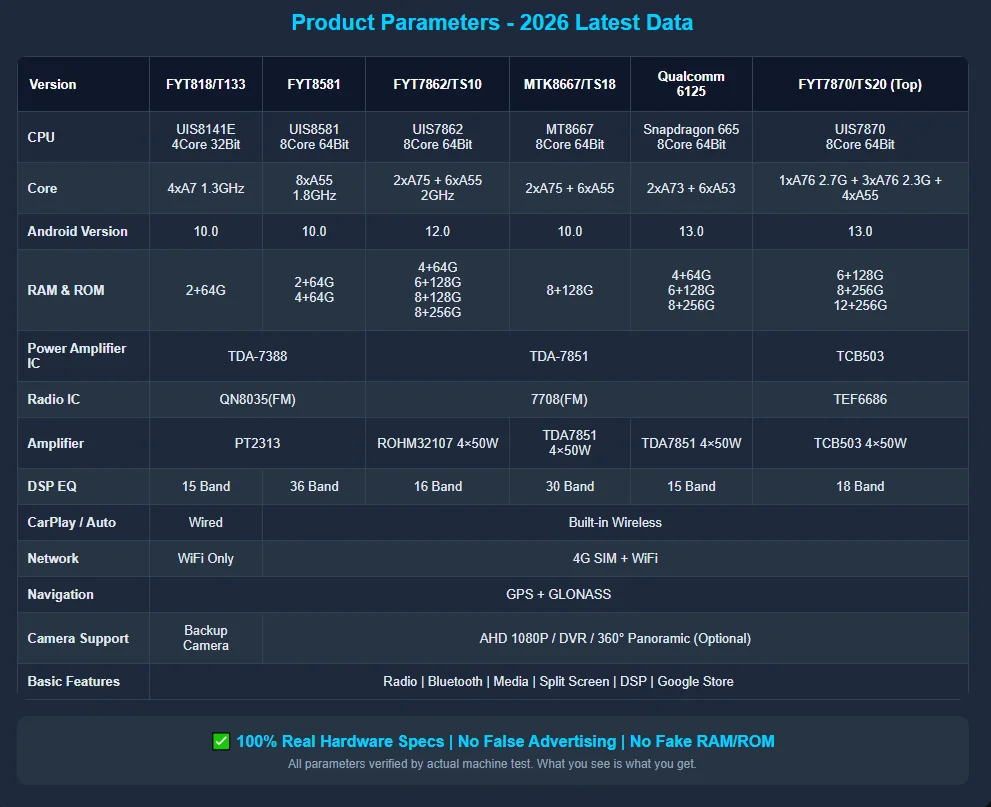
Task: Select Android 13.0 under Qualcomm 6125
Action: 691,231
